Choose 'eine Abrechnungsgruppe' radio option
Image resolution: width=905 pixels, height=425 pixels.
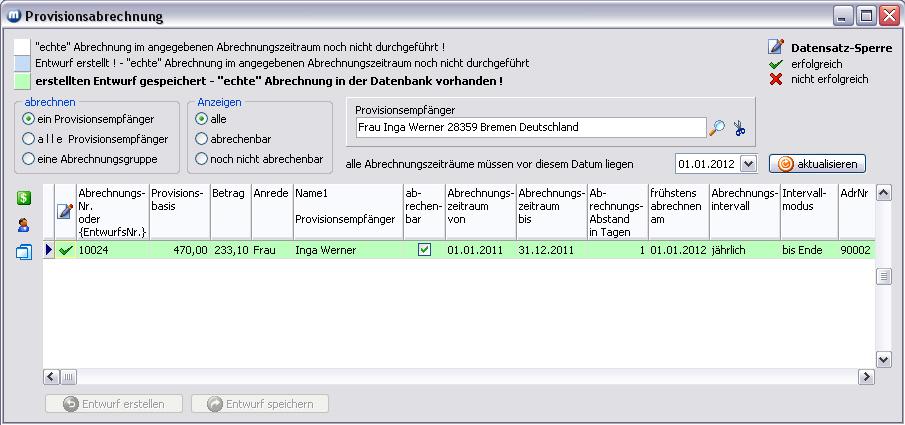[x=29, y=158]
